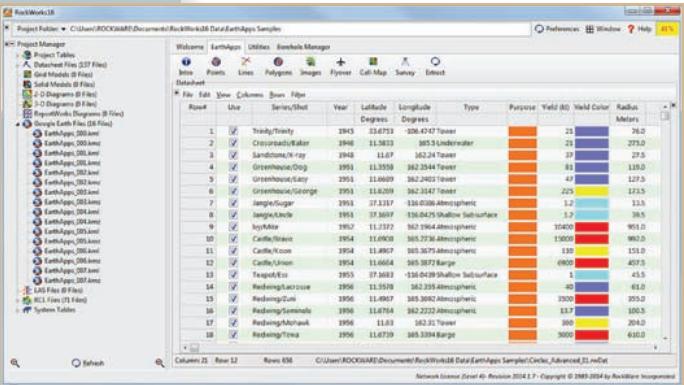Select the Lines tool icon
Image resolution: width=684 pixels, height=385 pixels.
[246, 66]
